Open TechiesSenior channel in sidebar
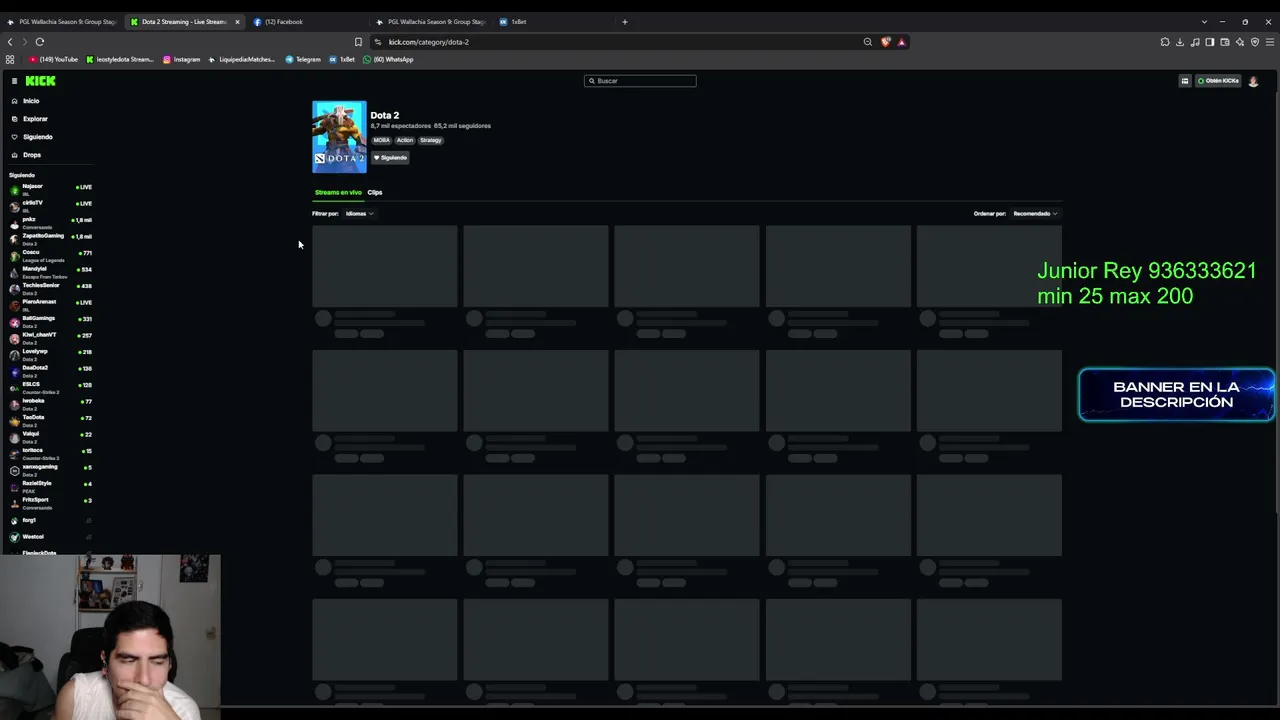 click(50, 287)
